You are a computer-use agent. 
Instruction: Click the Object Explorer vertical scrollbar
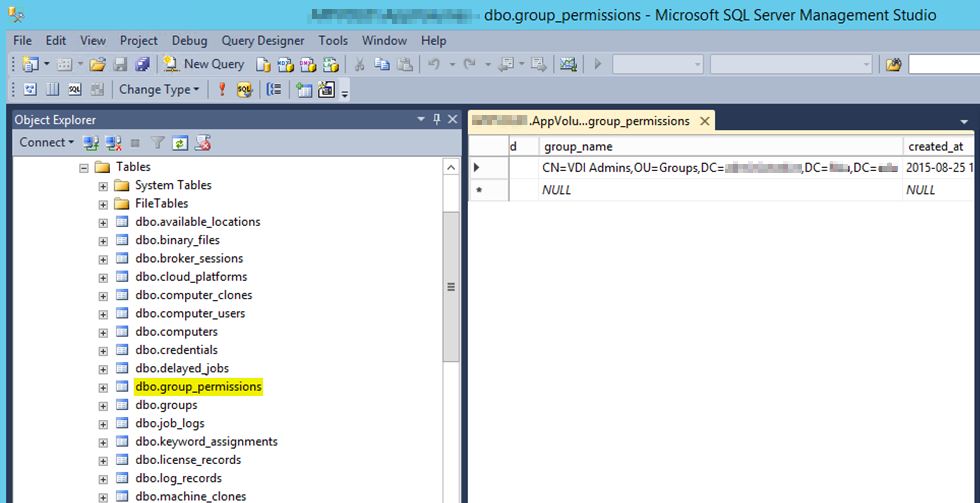pos(451,285)
